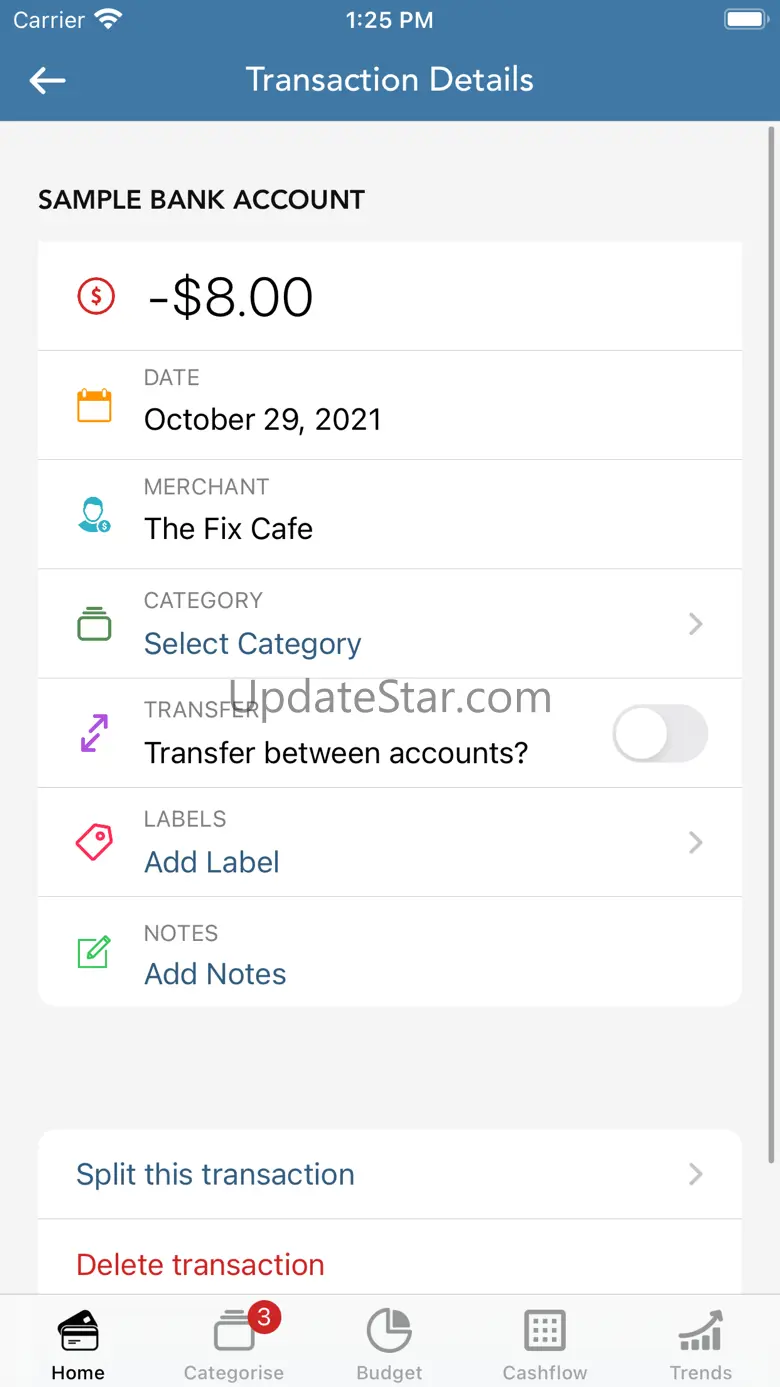Click the purple transfer arrows icon
The image size is (780, 1387).
point(94,733)
